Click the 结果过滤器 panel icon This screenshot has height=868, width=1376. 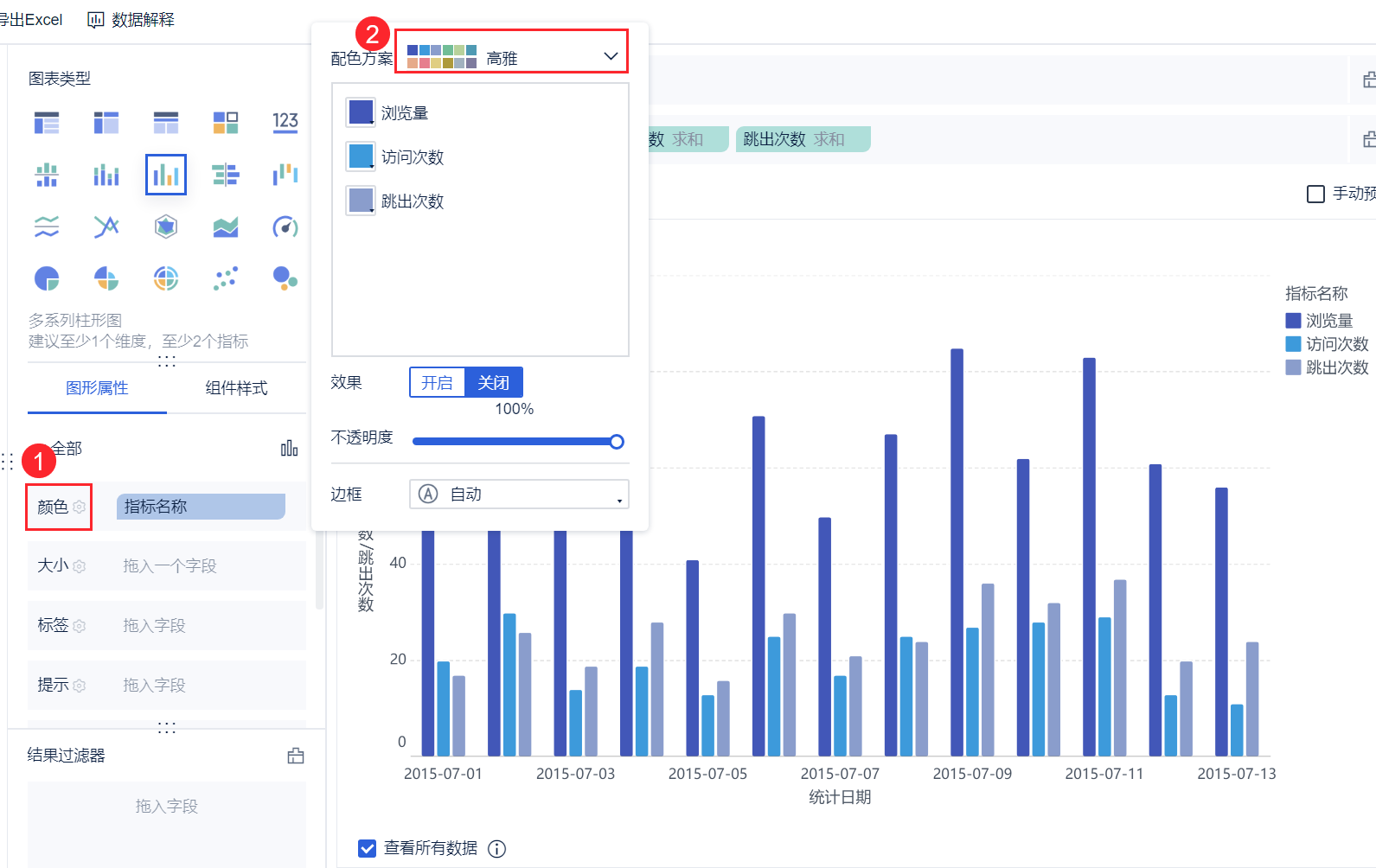[x=296, y=756]
